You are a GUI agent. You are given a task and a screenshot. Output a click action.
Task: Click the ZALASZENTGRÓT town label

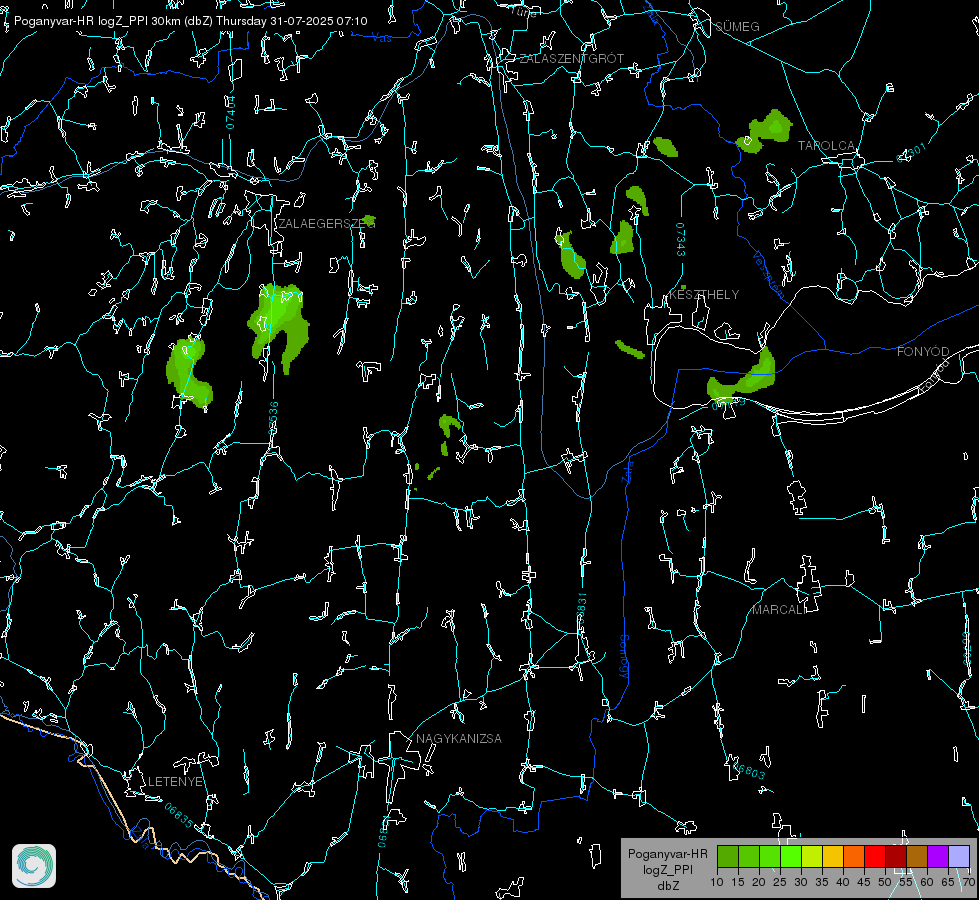point(572,59)
